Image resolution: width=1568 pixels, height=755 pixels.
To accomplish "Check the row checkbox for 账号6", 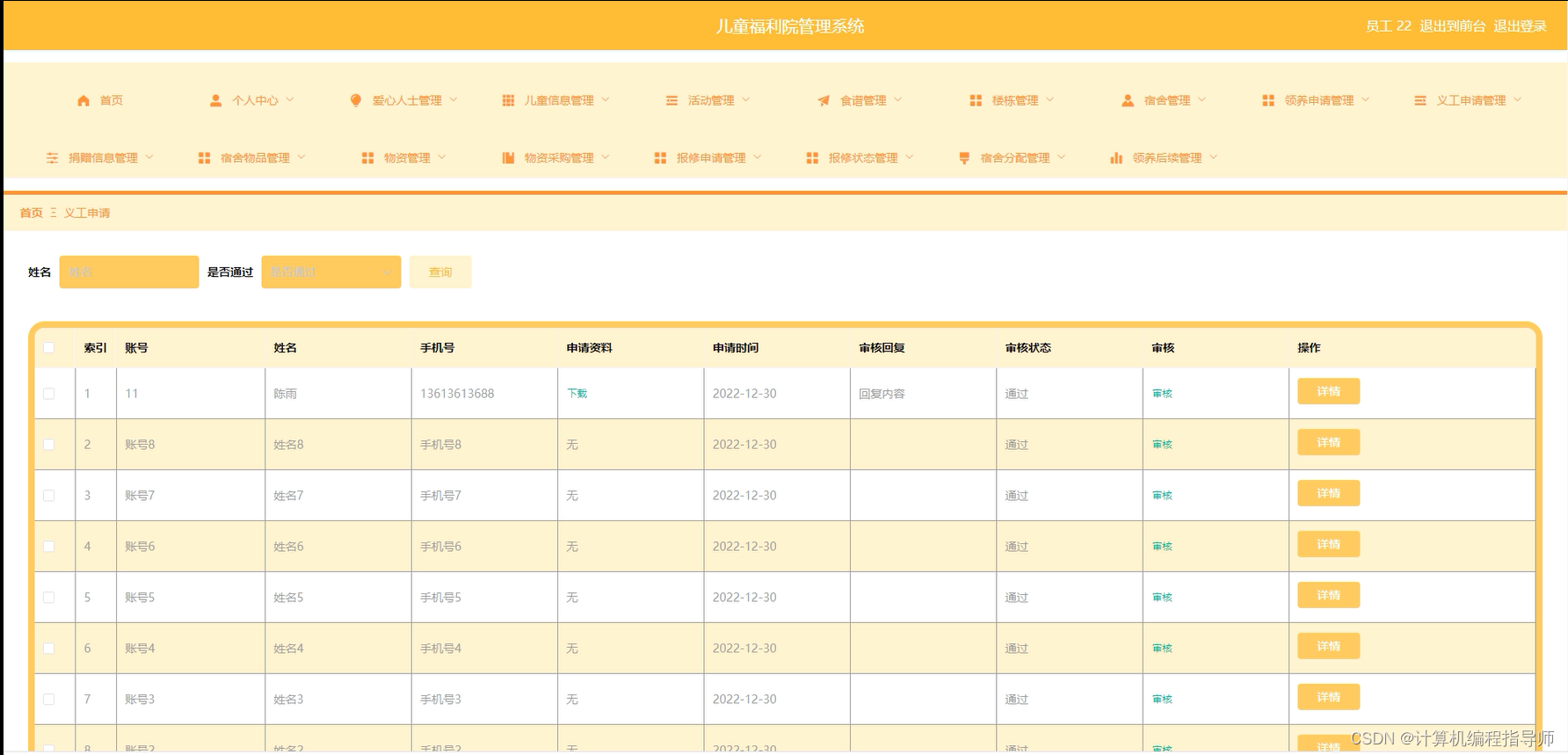I will point(49,547).
